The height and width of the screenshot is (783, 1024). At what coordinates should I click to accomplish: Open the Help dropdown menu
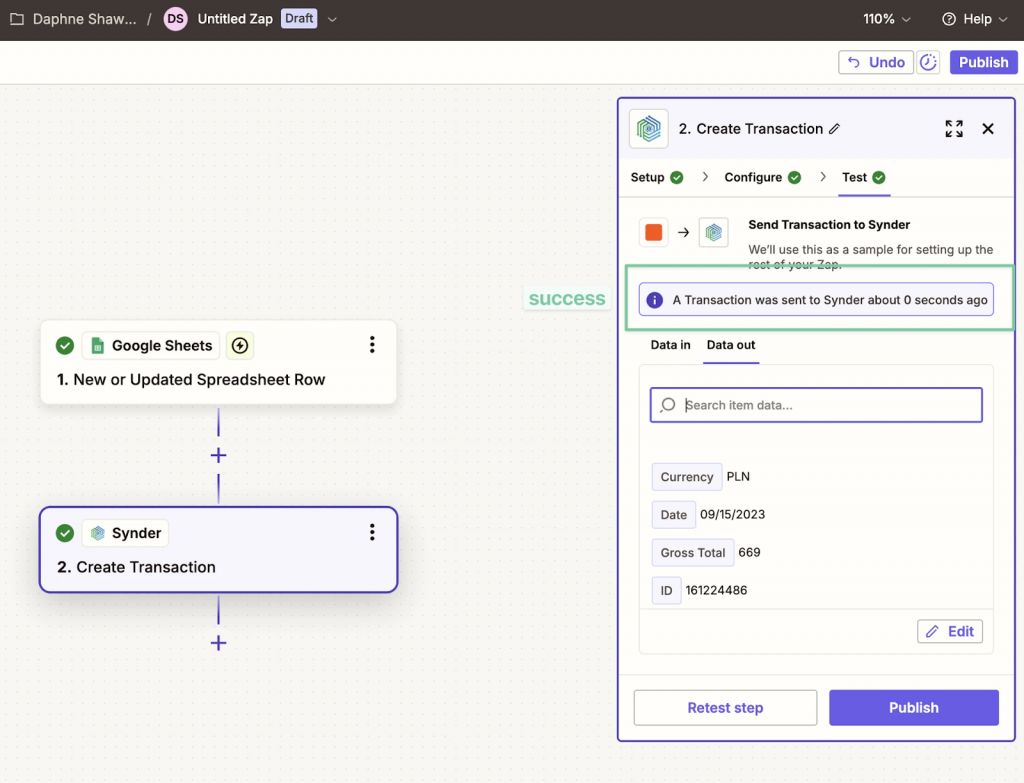tap(975, 18)
